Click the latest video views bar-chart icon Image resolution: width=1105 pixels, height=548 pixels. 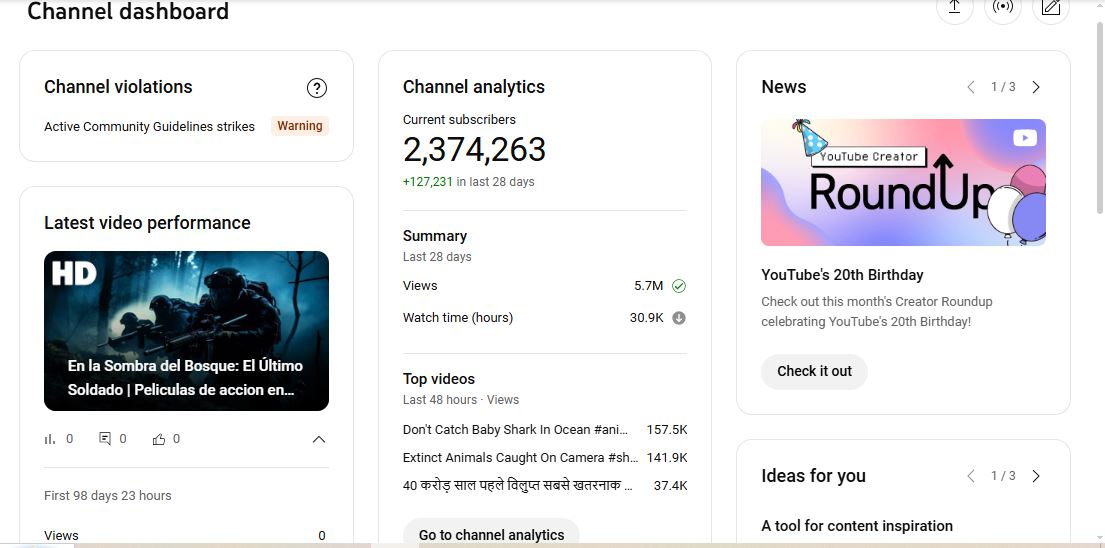(x=50, y=439)
